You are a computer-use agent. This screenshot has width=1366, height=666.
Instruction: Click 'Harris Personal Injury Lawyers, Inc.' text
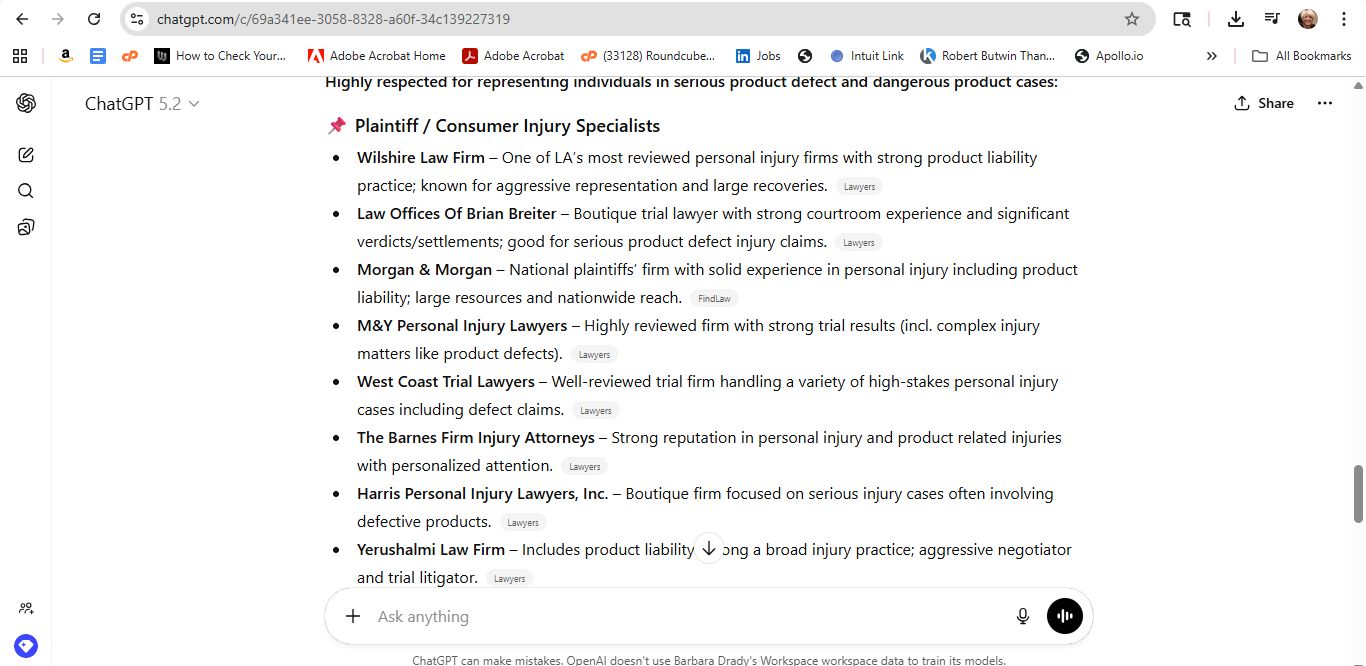tap(482, 494)
